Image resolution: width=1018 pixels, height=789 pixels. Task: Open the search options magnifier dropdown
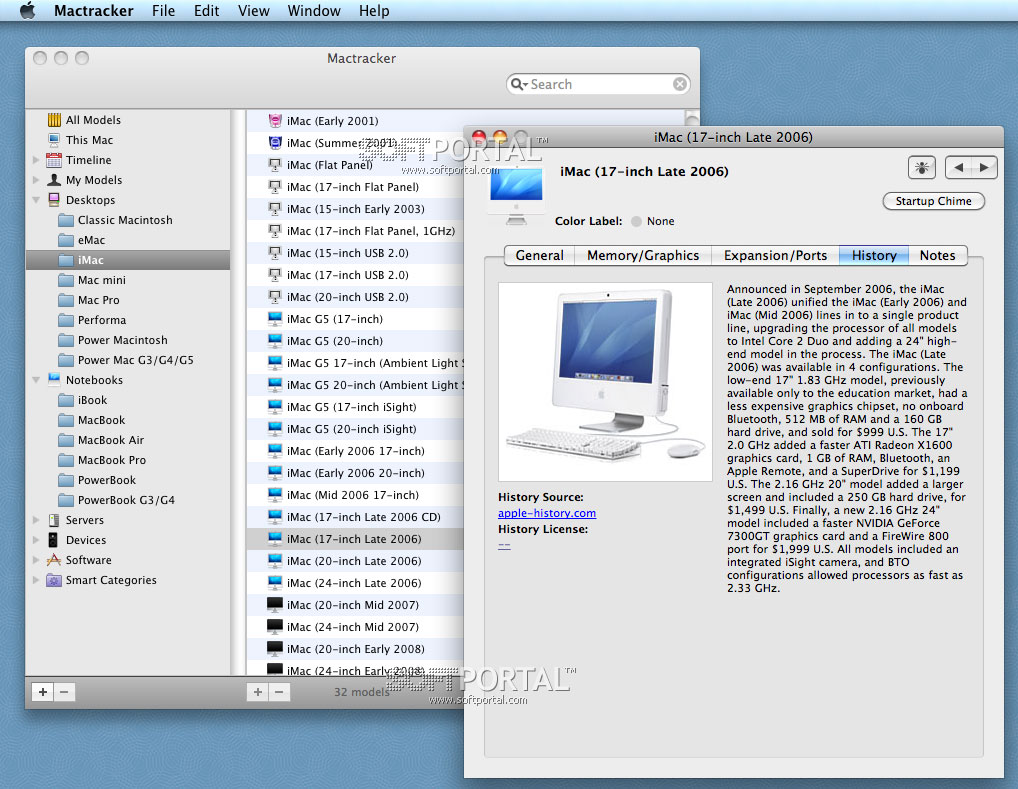519,84
